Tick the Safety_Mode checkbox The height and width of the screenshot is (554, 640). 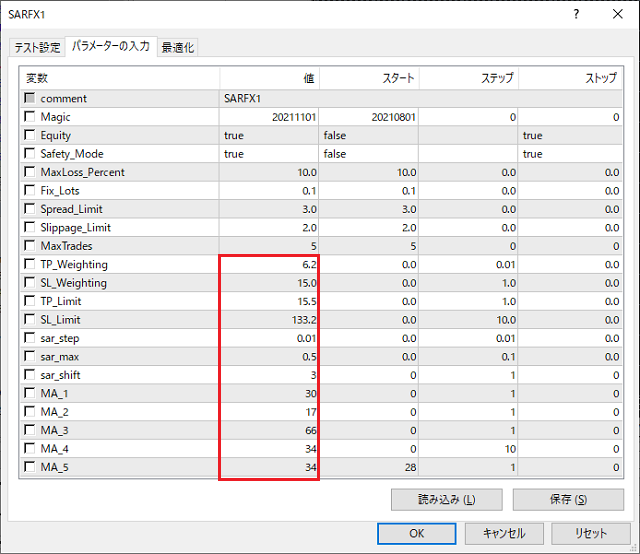[x=29, y=153]
